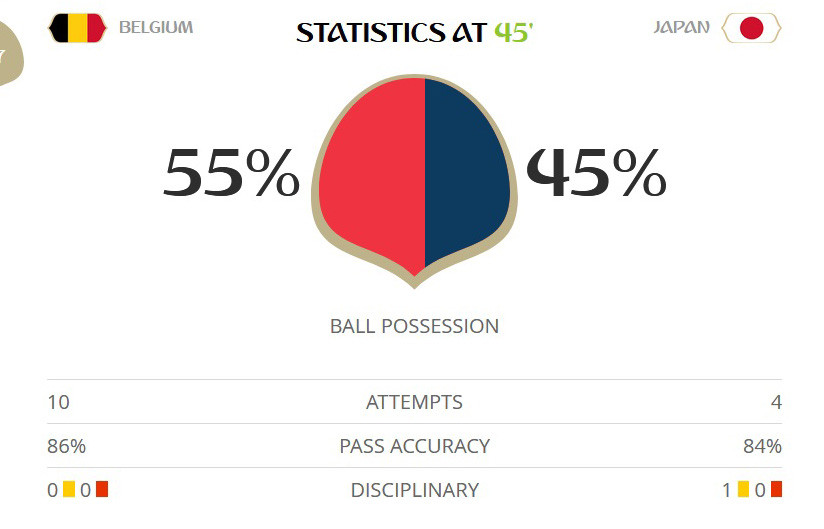Click Belgium's red card icon

(x=101, y=490)
